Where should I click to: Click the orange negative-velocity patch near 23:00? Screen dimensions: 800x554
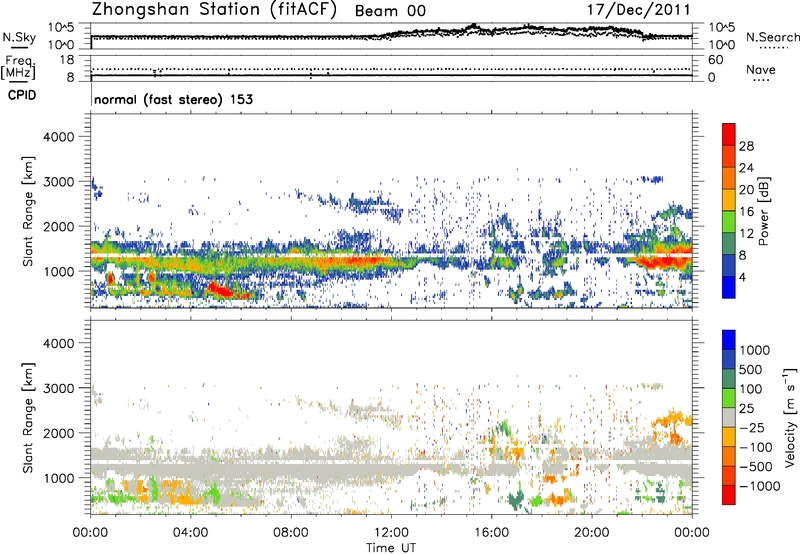671,421
